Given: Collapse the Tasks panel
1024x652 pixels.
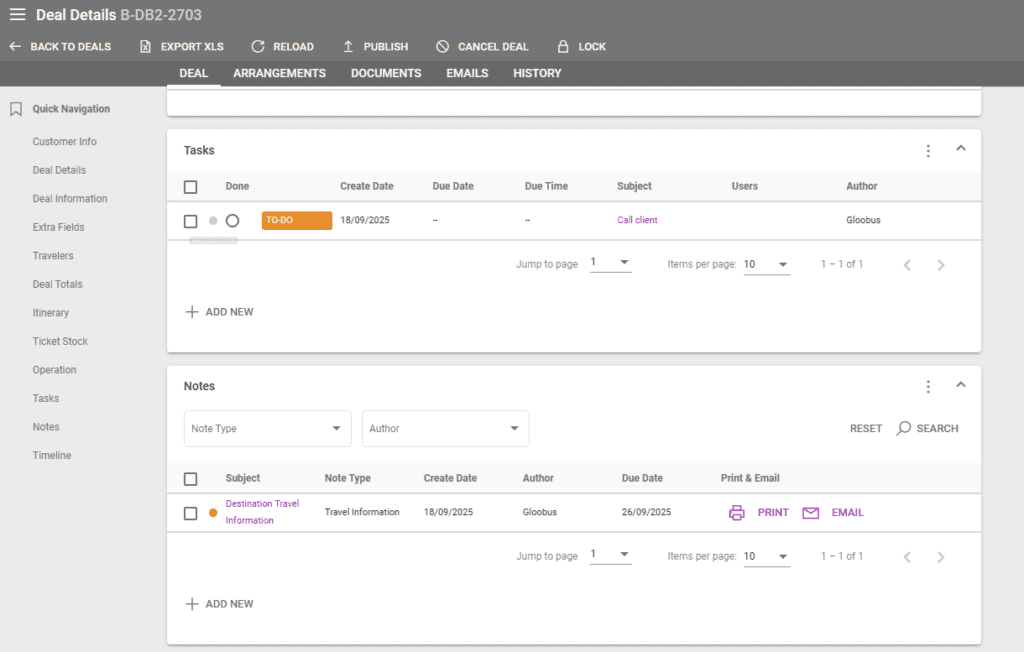Looking at the screenshot, I should [x=961, y=150].
